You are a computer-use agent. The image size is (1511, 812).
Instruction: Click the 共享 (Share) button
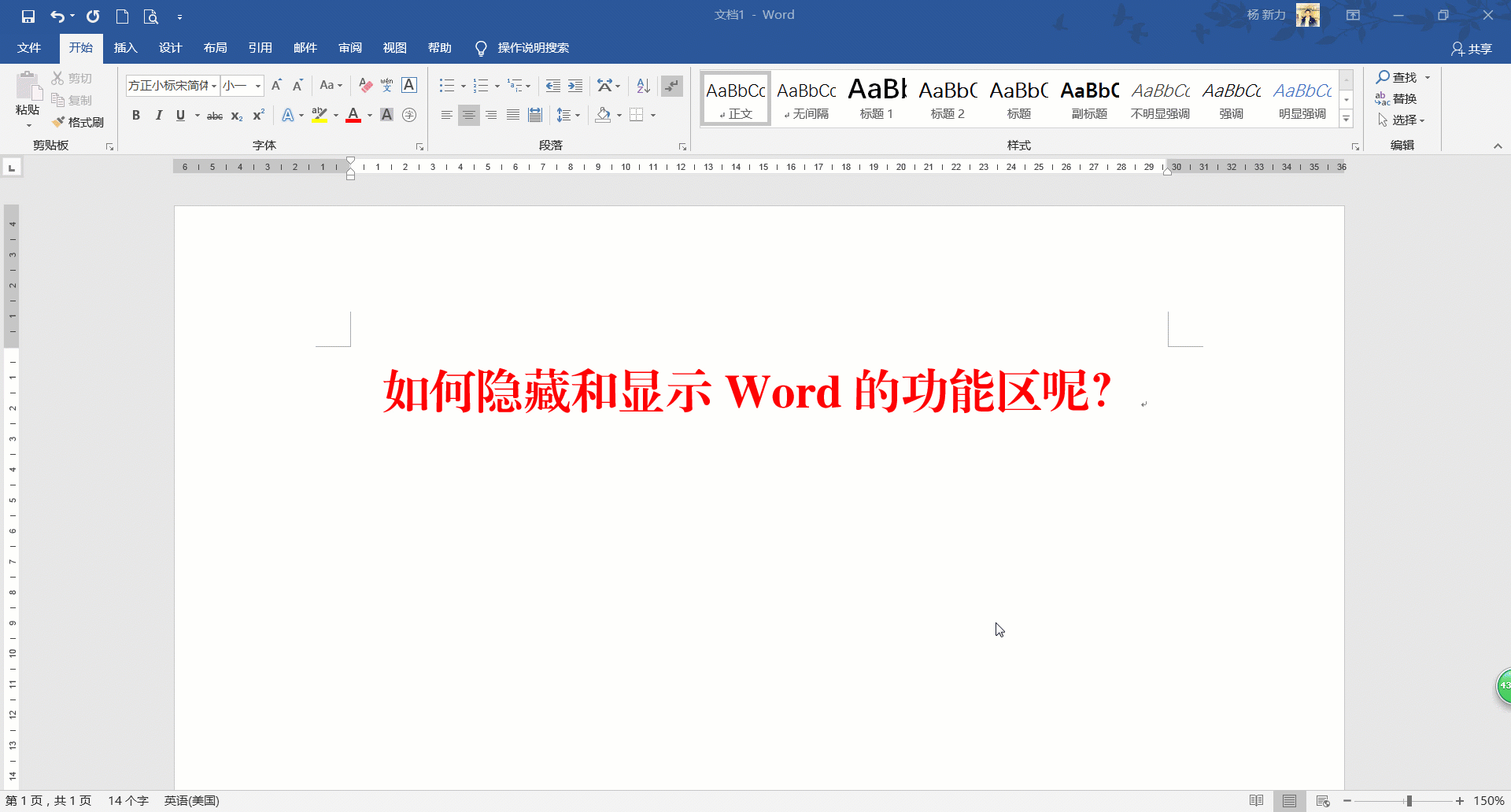(1472, 49)
